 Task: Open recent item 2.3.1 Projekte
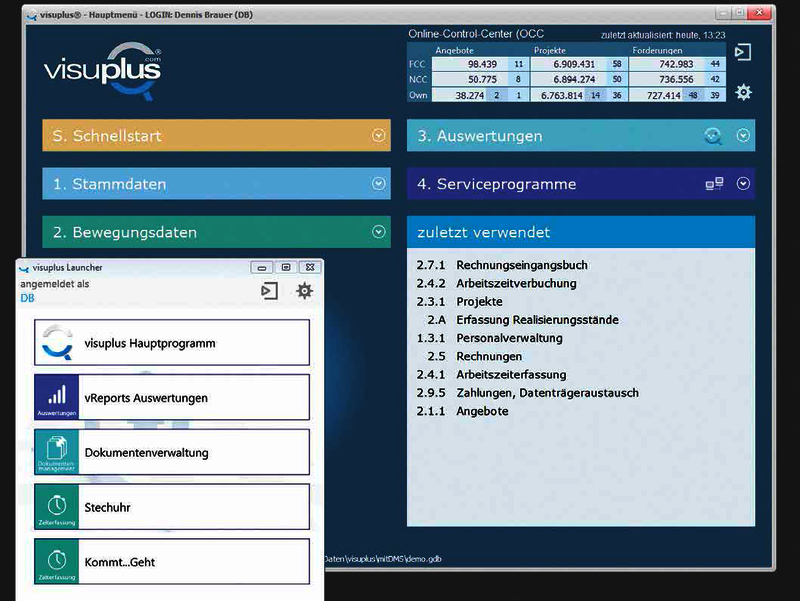click(x=459, y=302)
